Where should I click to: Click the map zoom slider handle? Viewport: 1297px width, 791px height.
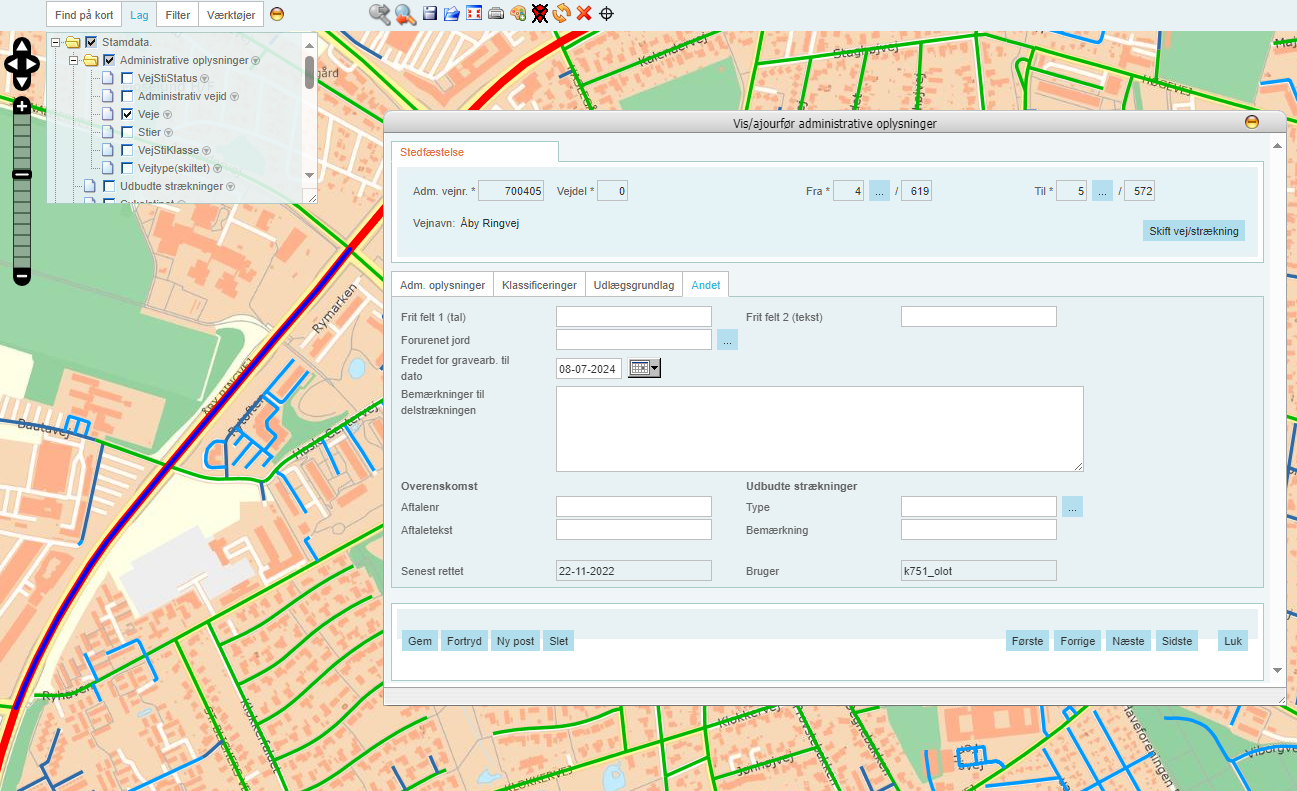click(x=22, y=174)
